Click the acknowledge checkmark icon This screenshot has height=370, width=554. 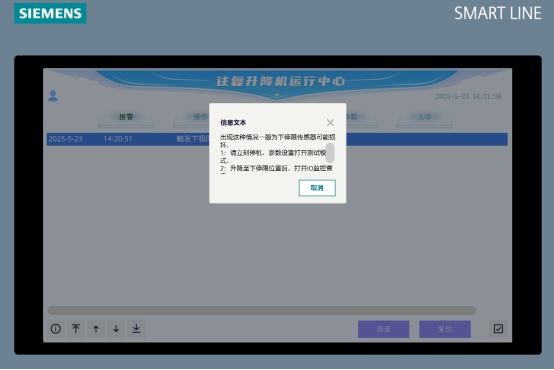(499, 329)
